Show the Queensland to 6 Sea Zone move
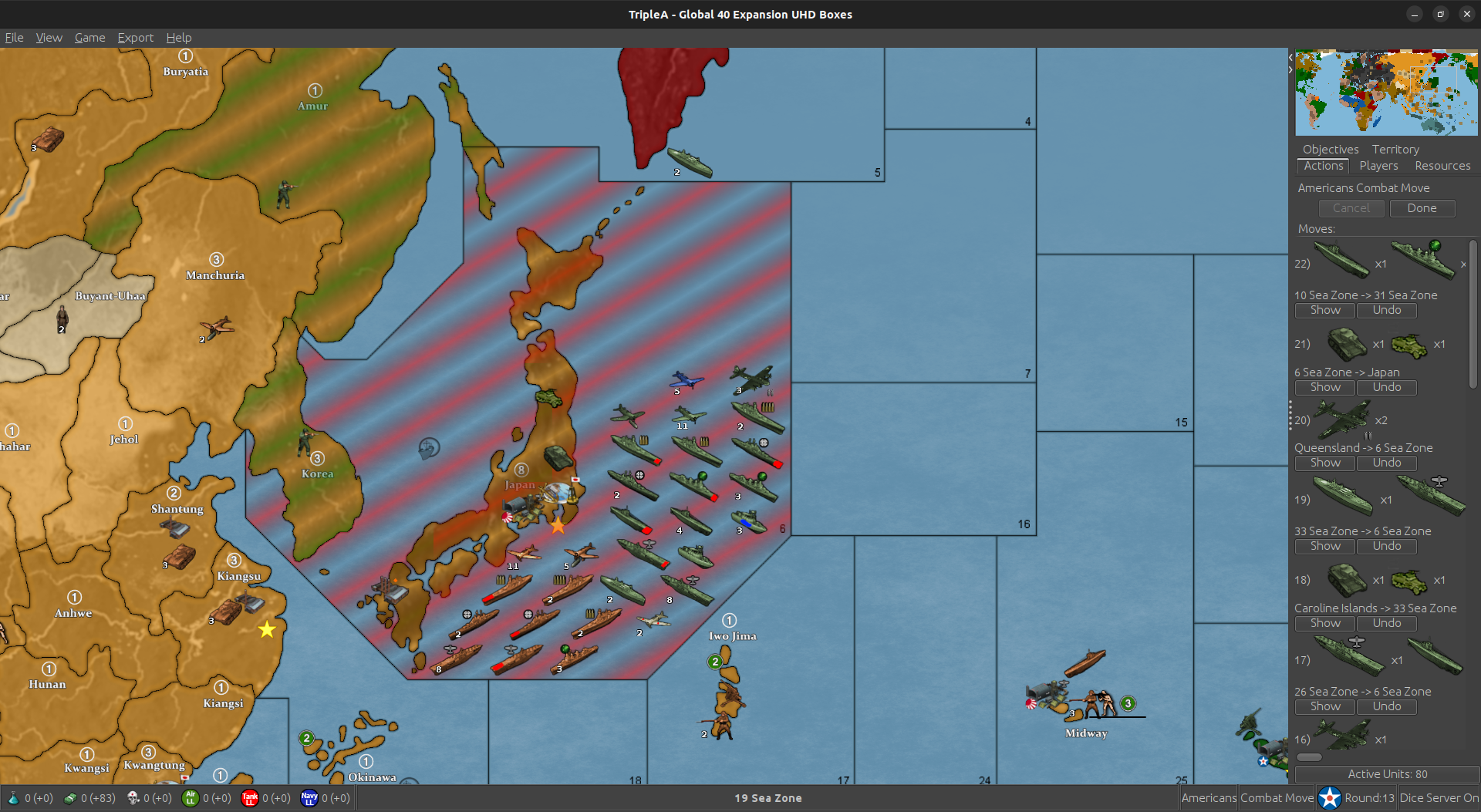The image size is (1481, 812). click(x=1325, y=463)
